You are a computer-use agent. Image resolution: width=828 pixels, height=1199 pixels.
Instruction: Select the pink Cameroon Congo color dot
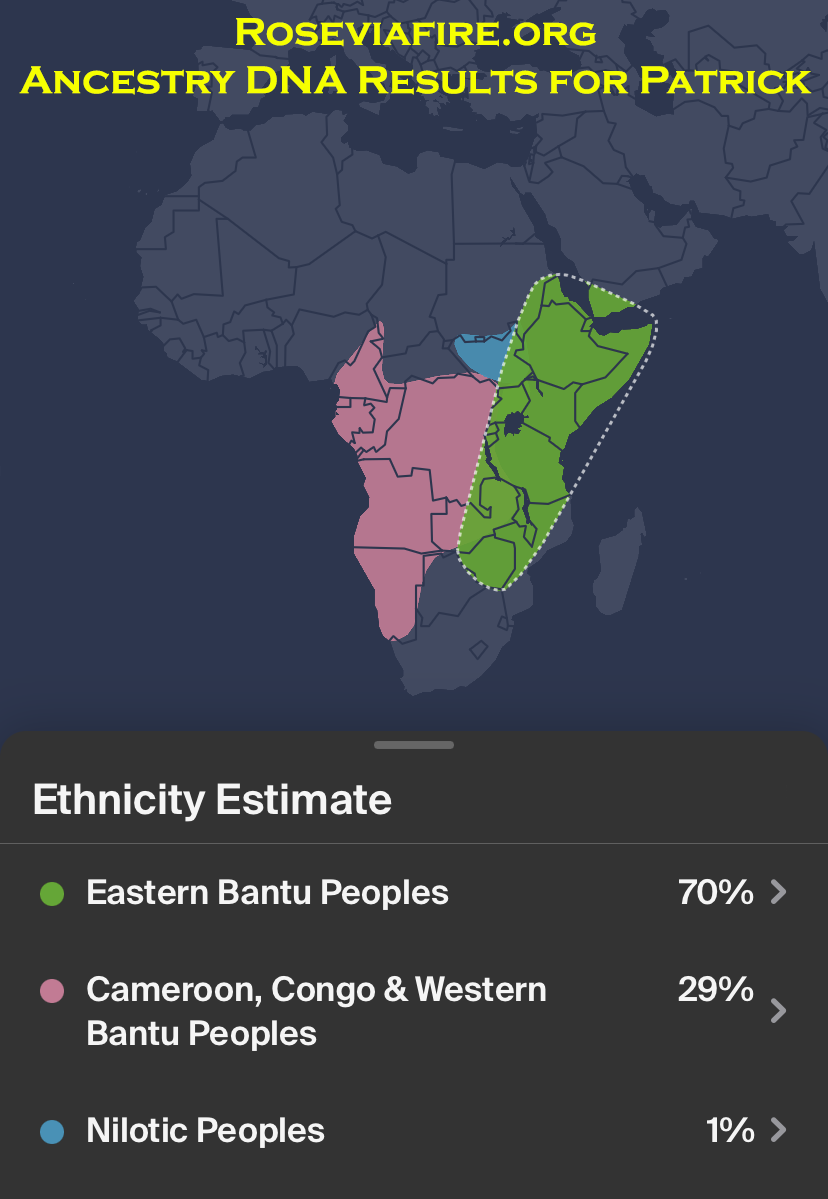[x=52, y=990]
